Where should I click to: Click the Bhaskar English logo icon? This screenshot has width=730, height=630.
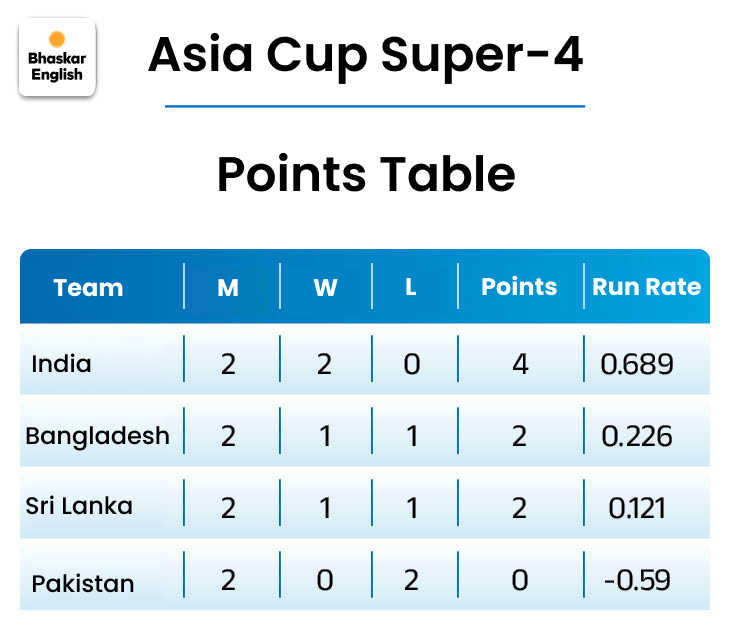pyautogui.click(x=57, y=58)
